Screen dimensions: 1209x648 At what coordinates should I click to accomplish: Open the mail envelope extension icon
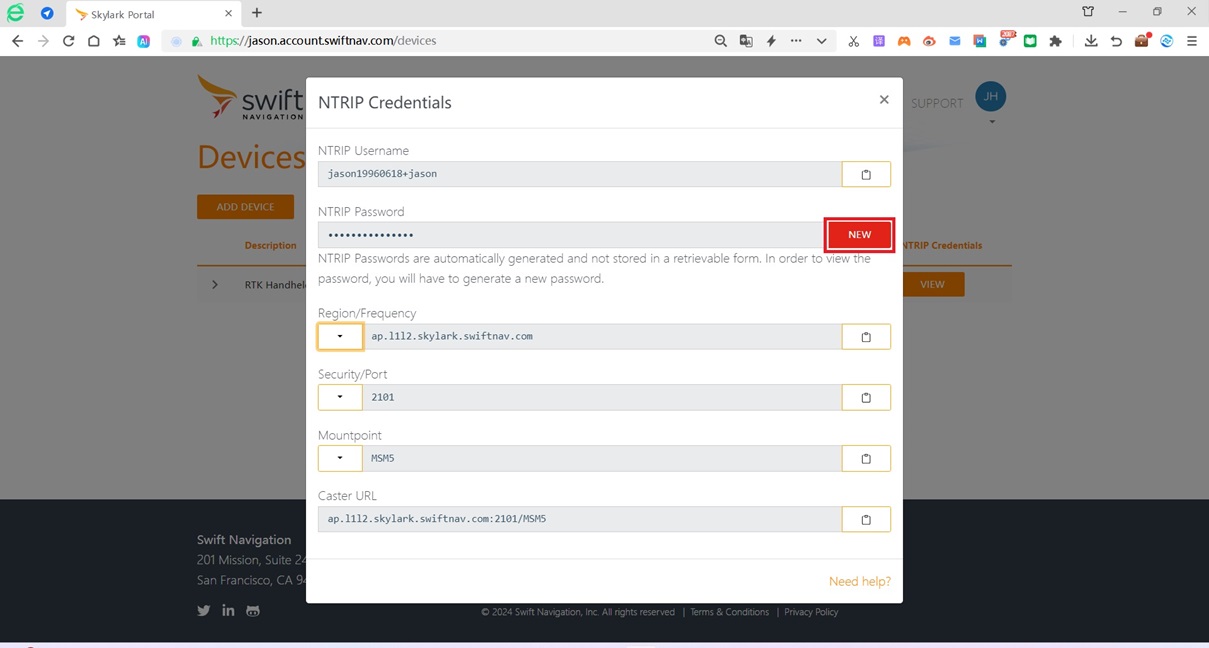955,41
